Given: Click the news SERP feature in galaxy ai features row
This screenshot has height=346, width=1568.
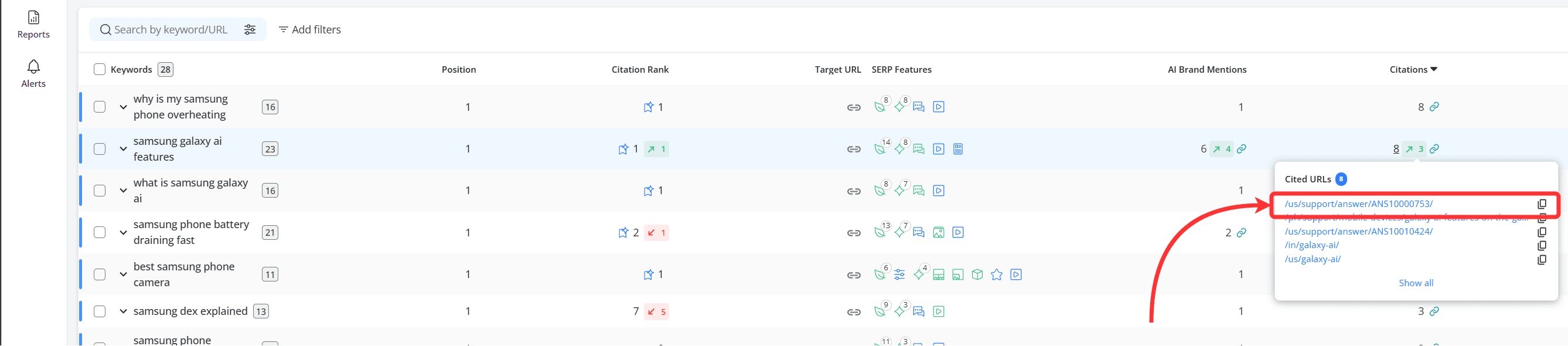Looking at the screenshot, I should [x=957, y=149].
